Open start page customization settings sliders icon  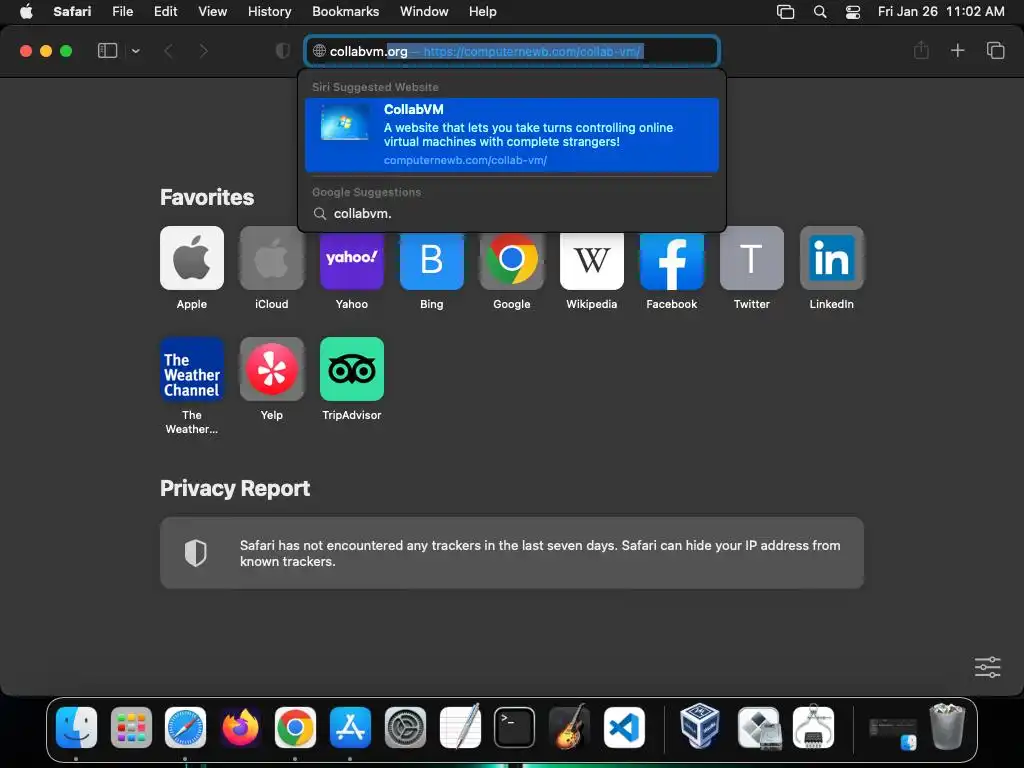coord(987,667)
